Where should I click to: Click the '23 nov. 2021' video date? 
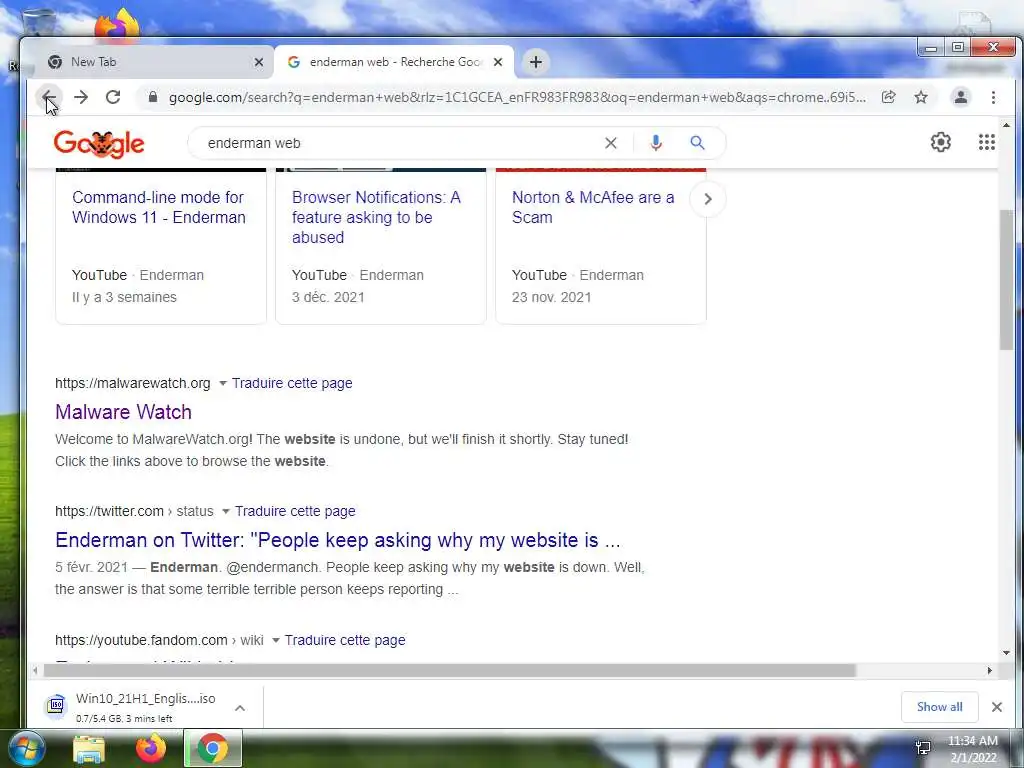[x=551, y=297]
